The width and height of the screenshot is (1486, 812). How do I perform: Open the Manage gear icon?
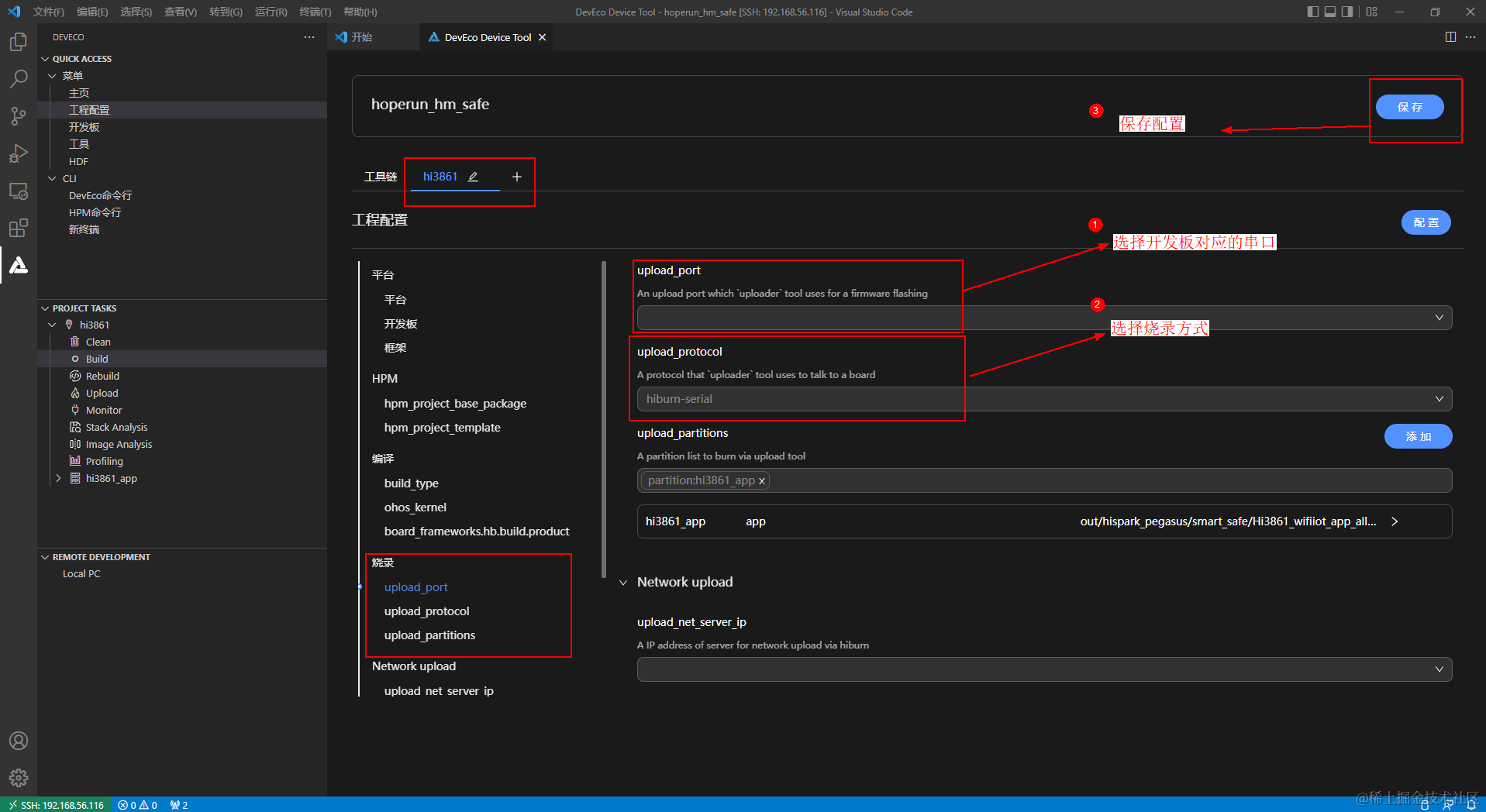pos(19,777)
